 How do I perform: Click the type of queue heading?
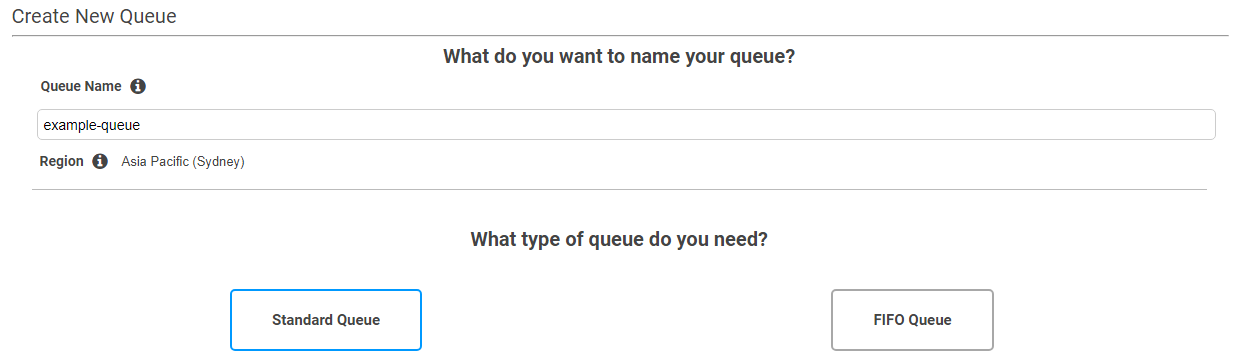tap(619, 240)
